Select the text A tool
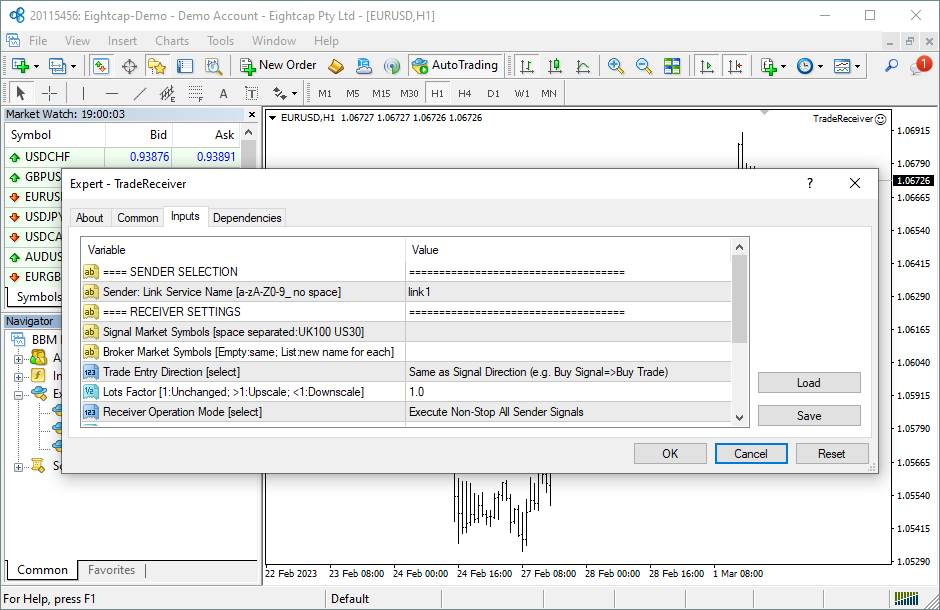Image resolution: width=940 pixels, height=610 pixels. (x=224, y=93)
